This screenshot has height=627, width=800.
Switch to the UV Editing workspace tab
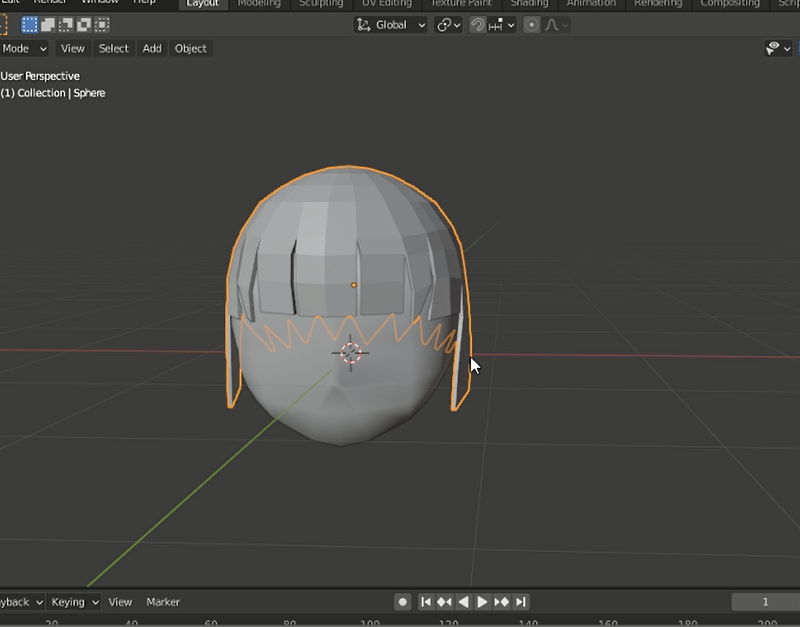pyautogui.click(x=386, y=4)
